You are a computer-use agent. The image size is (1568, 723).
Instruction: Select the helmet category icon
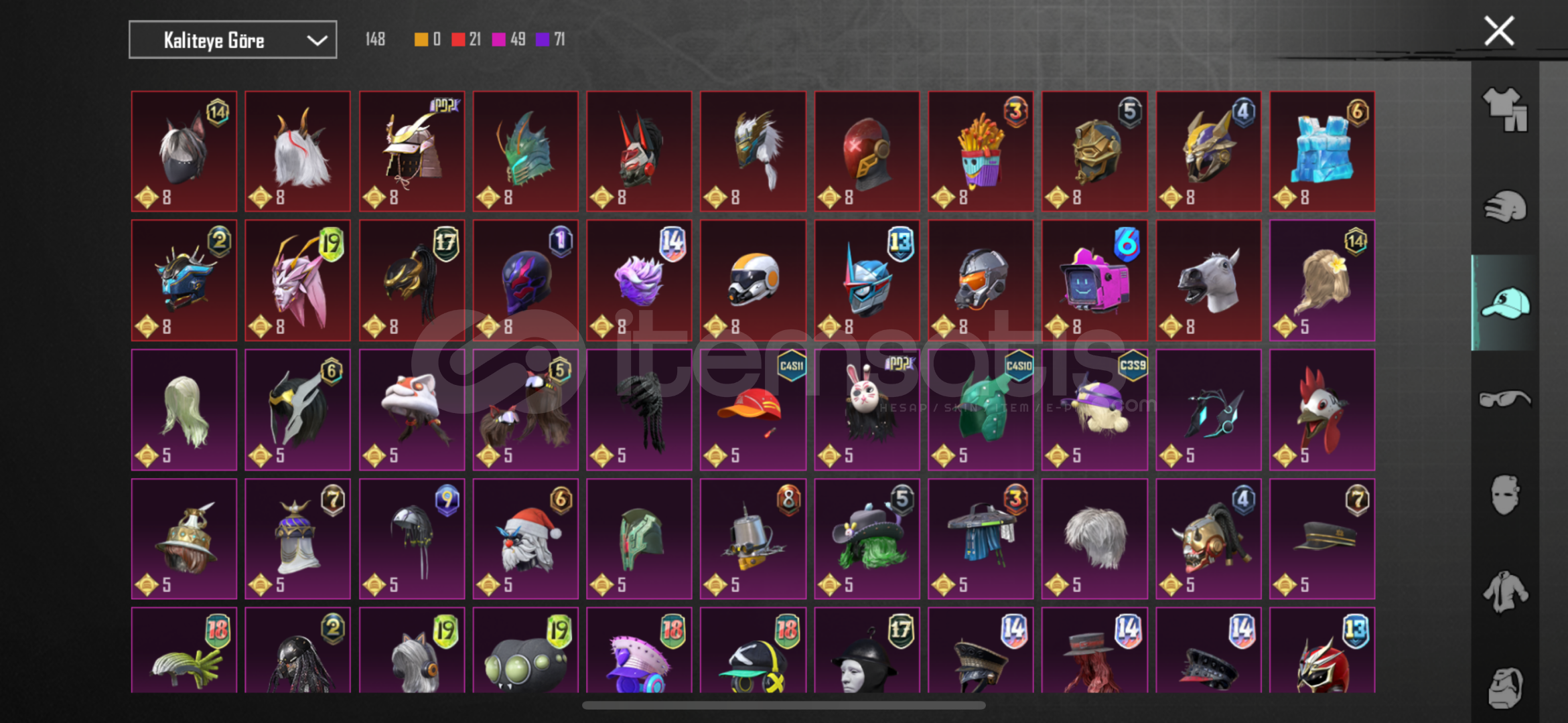(1504, 206)
